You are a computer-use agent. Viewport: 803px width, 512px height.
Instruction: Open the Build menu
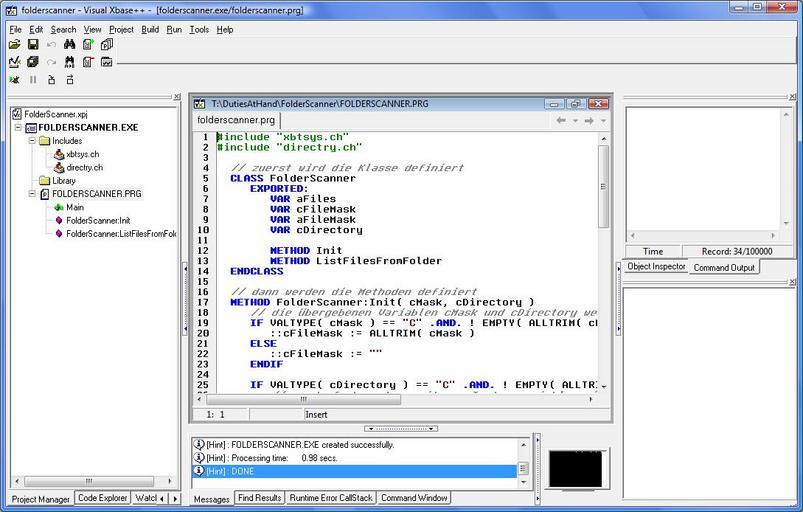tap(150, 29)
